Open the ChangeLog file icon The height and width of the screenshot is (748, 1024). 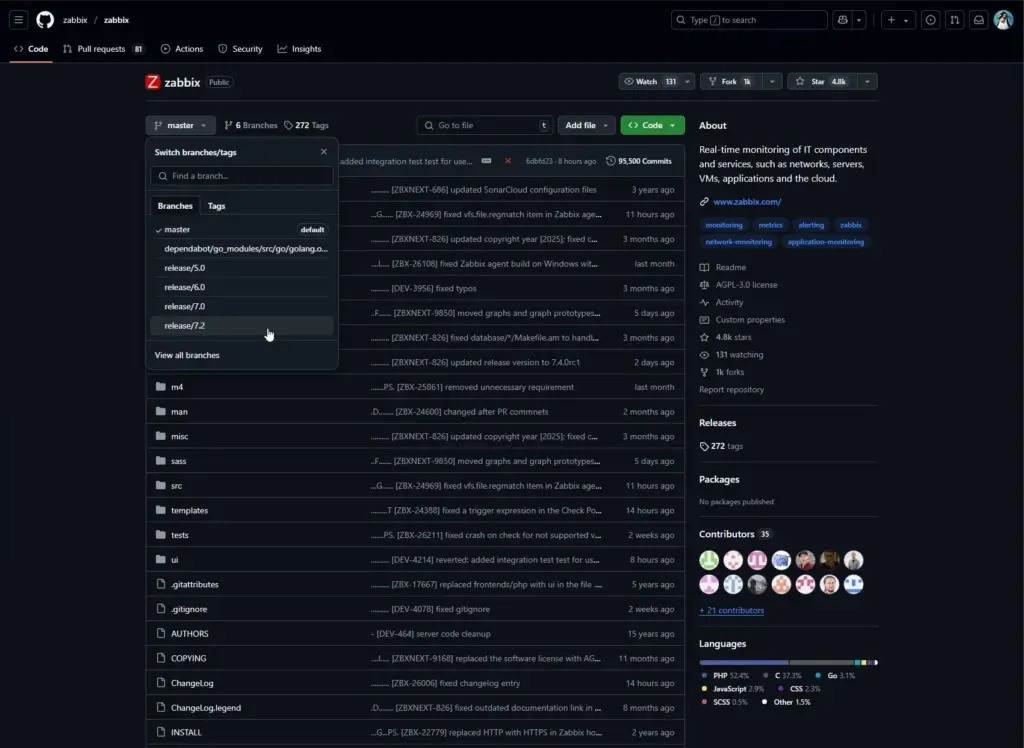161,683
